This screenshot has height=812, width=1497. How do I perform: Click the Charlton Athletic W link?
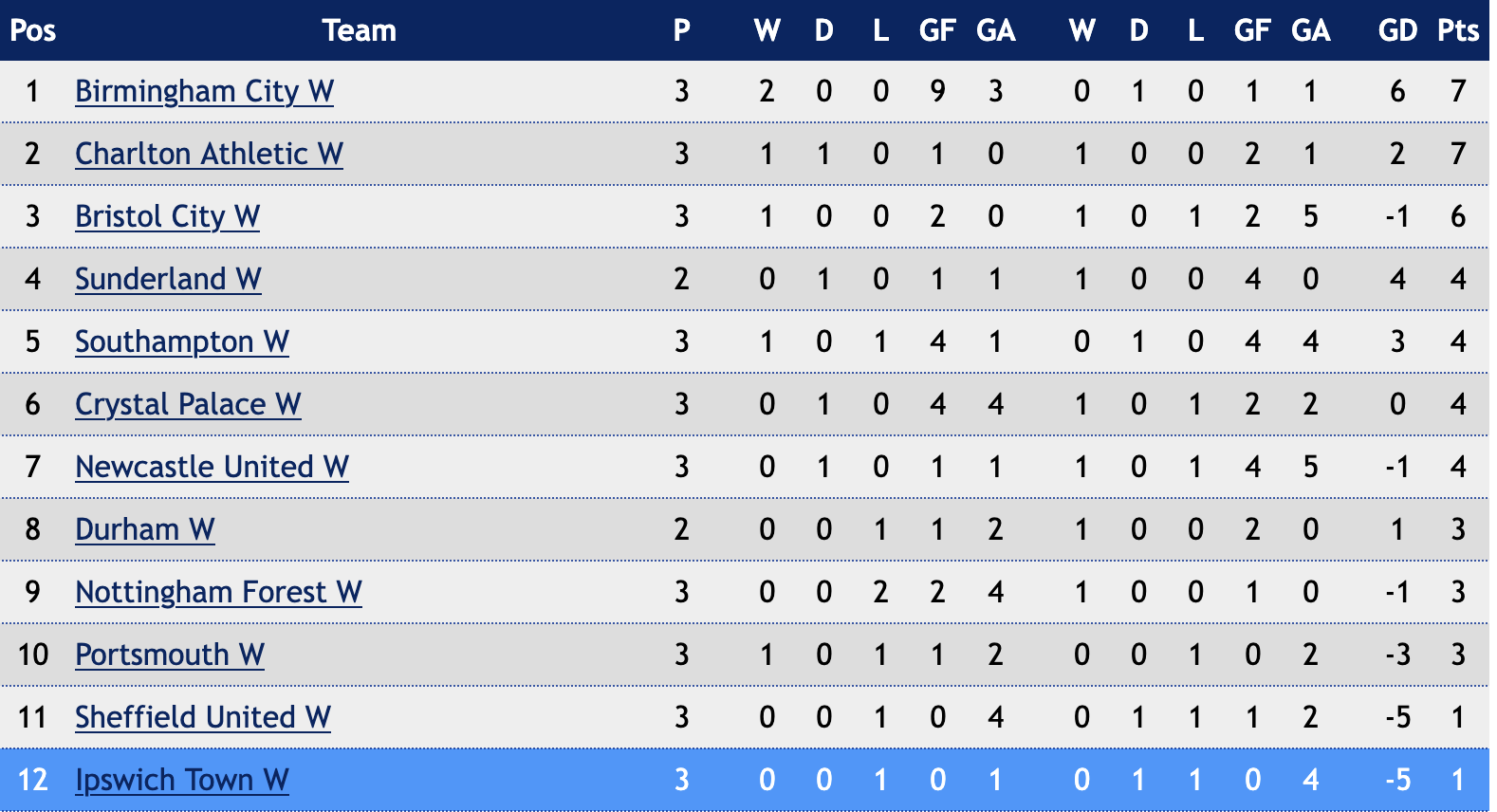(x=209, y=154)
